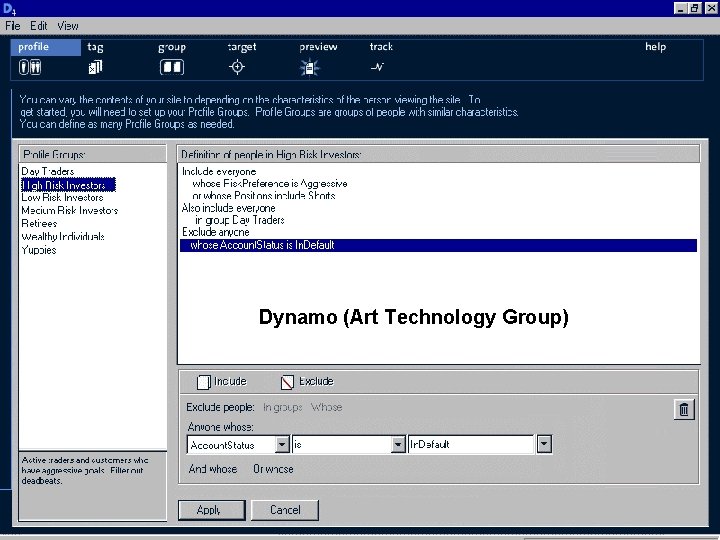Select Retirees profile group

pos(39,224)
